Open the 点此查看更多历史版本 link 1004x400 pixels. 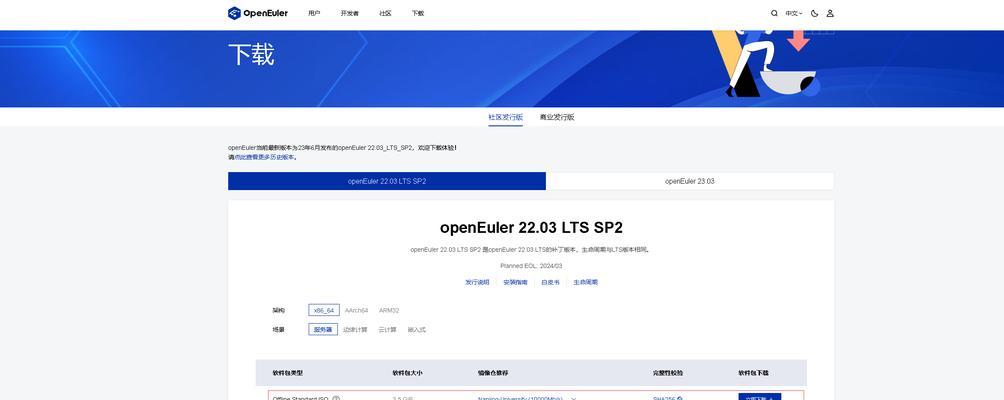(264, 157)
